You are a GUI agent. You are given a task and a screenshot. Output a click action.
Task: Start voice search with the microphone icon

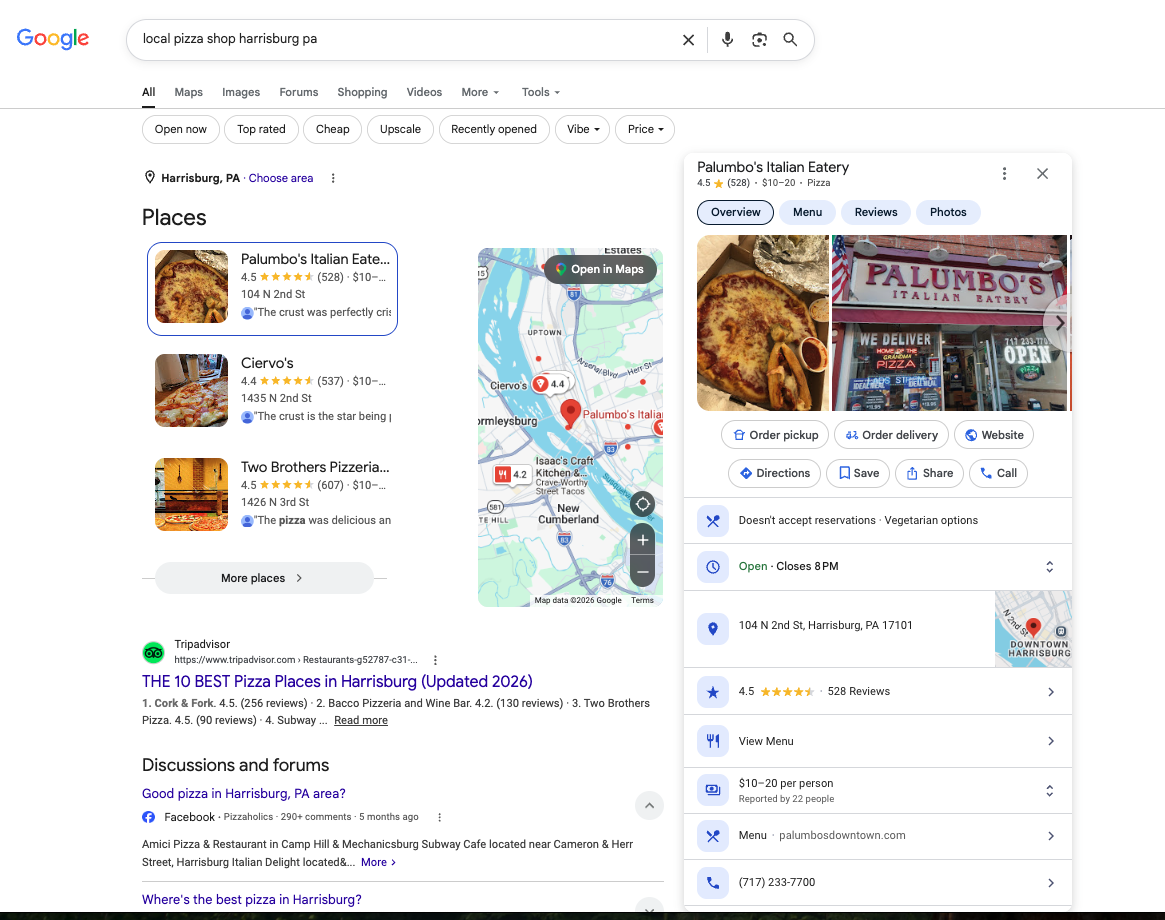(x=727, y=39)
